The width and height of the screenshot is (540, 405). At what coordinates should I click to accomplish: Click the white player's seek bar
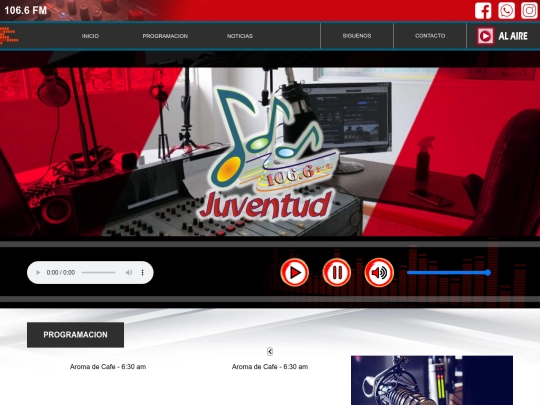coord(98,272)
